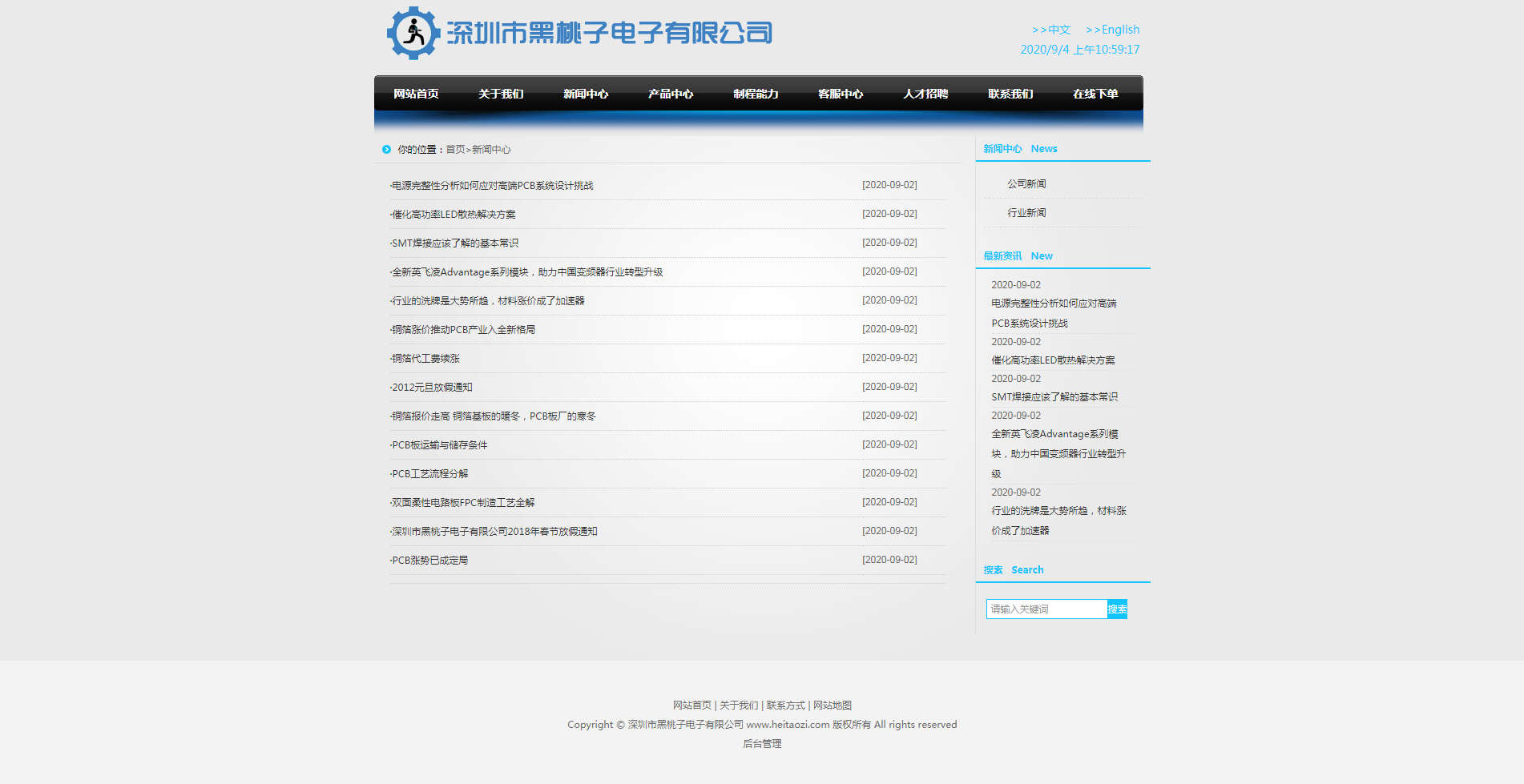Click 新闻中心 in the breadcrumb

[x=491, y=150]
